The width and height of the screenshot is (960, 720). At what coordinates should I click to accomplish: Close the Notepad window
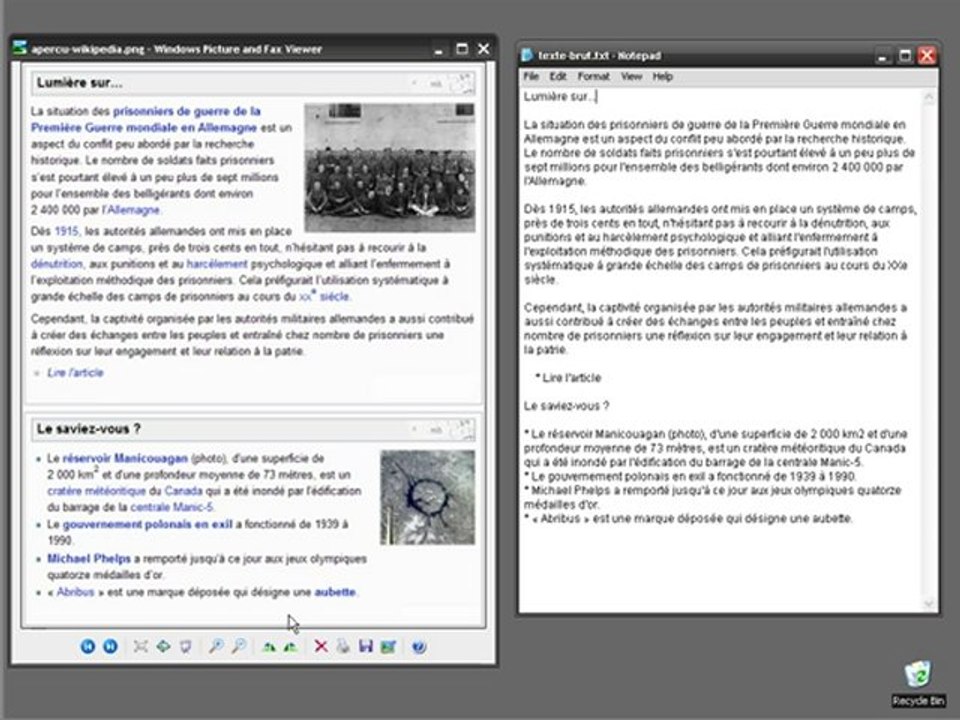927,56
